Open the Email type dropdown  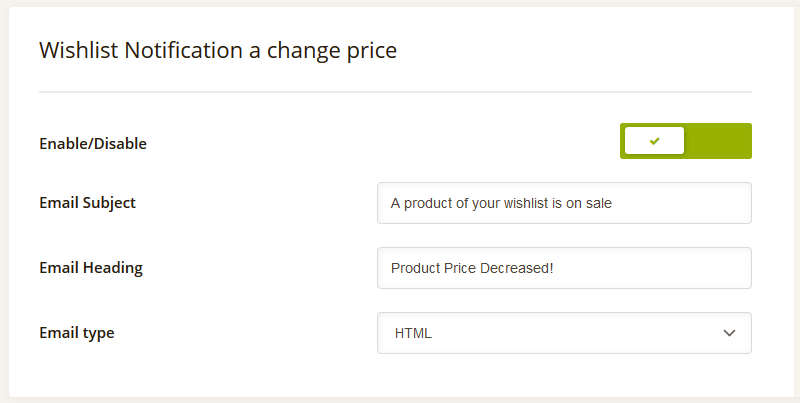pyautogui.click(x=564, y=333)
